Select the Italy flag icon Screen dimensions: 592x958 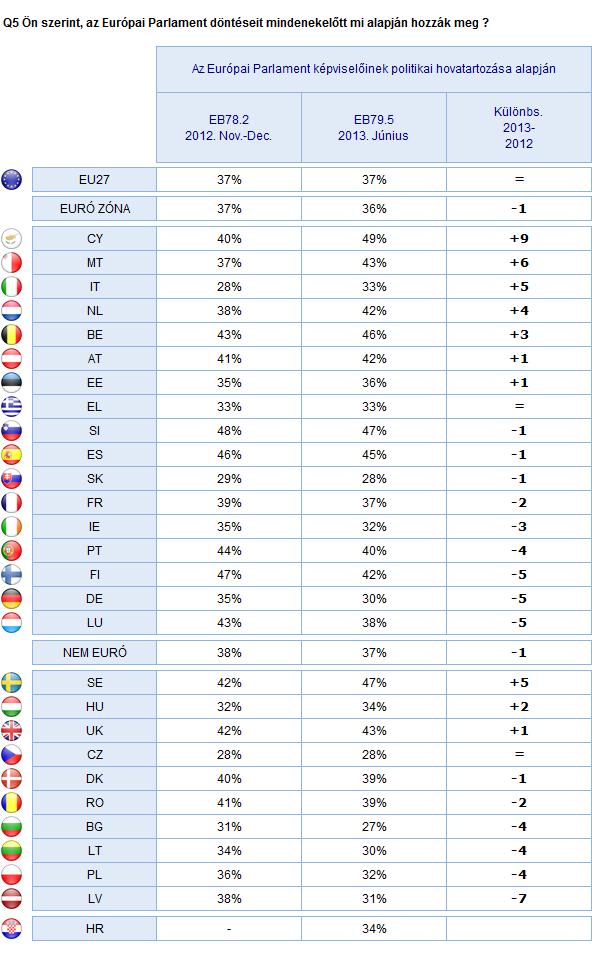pos(12,287)
